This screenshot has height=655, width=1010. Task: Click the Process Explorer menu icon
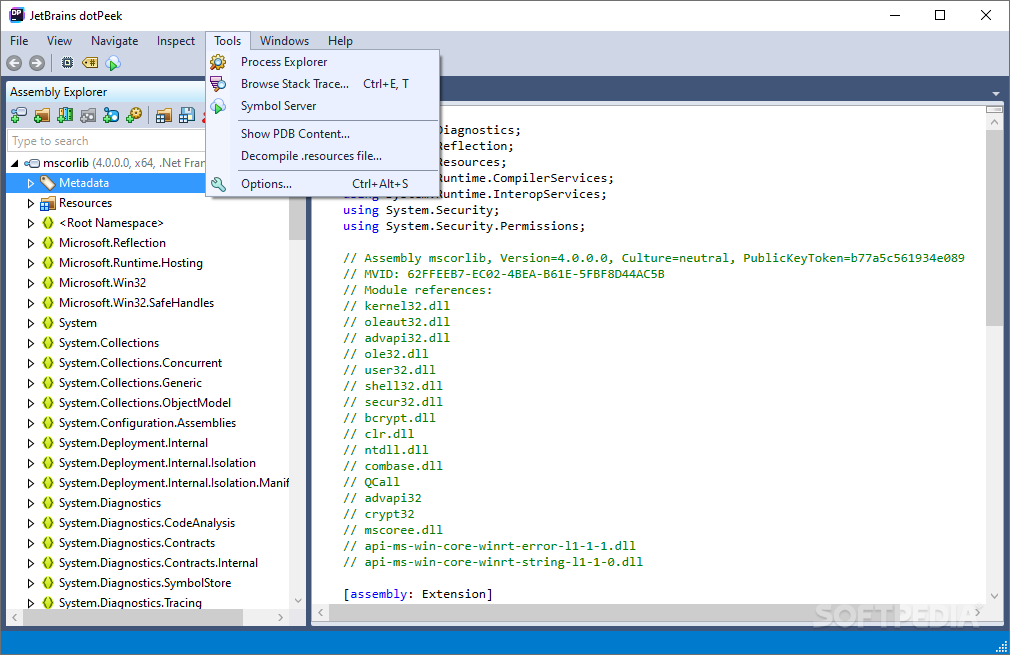(218, 62)
